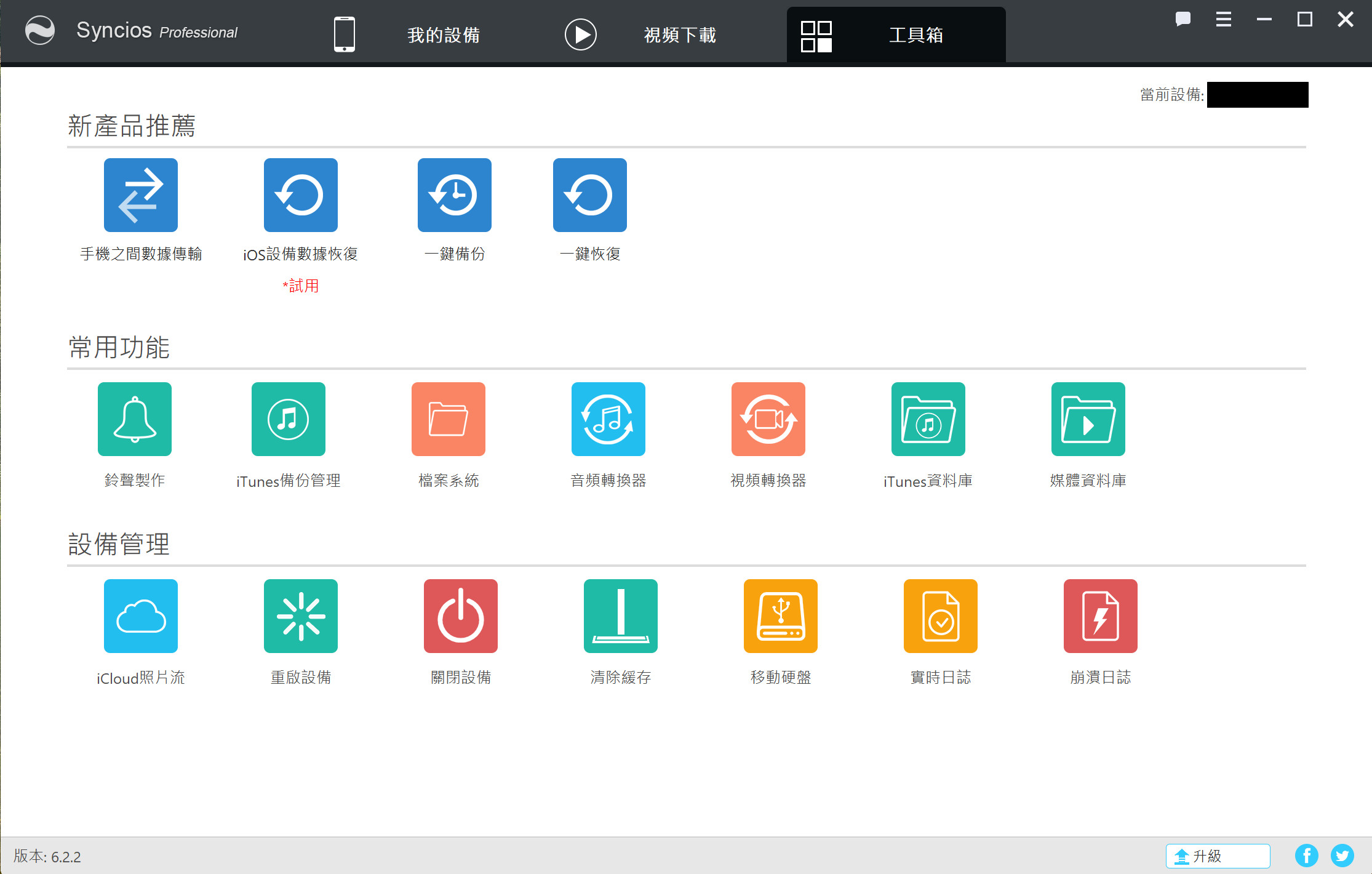Image resolution: width=1372 pixels, height=874 pixels.
Task: Click the 重啟設備 reboot device icon
Action: click(x=301, y=616)
